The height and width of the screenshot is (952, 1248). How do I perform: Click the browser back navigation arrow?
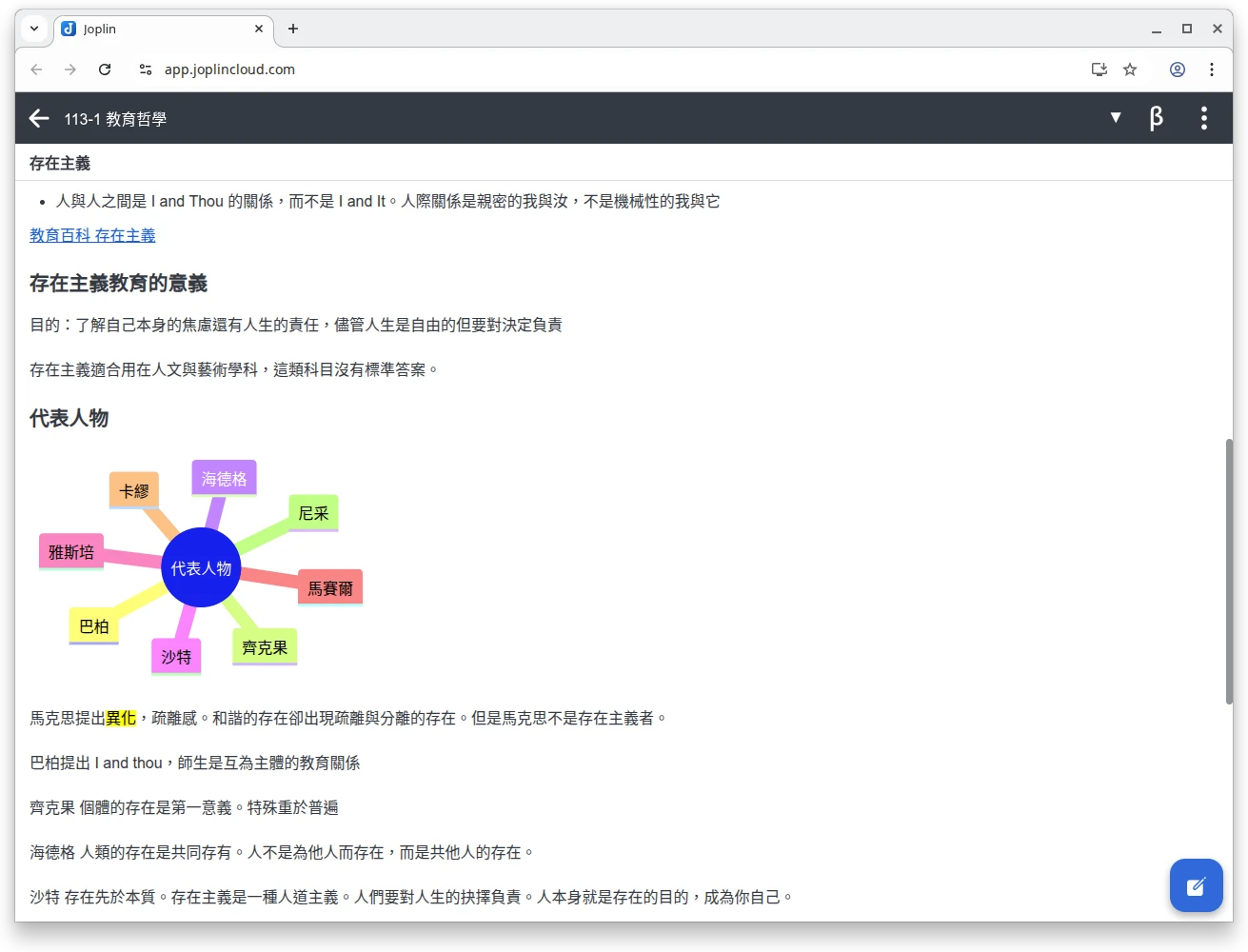pos(36,69)
